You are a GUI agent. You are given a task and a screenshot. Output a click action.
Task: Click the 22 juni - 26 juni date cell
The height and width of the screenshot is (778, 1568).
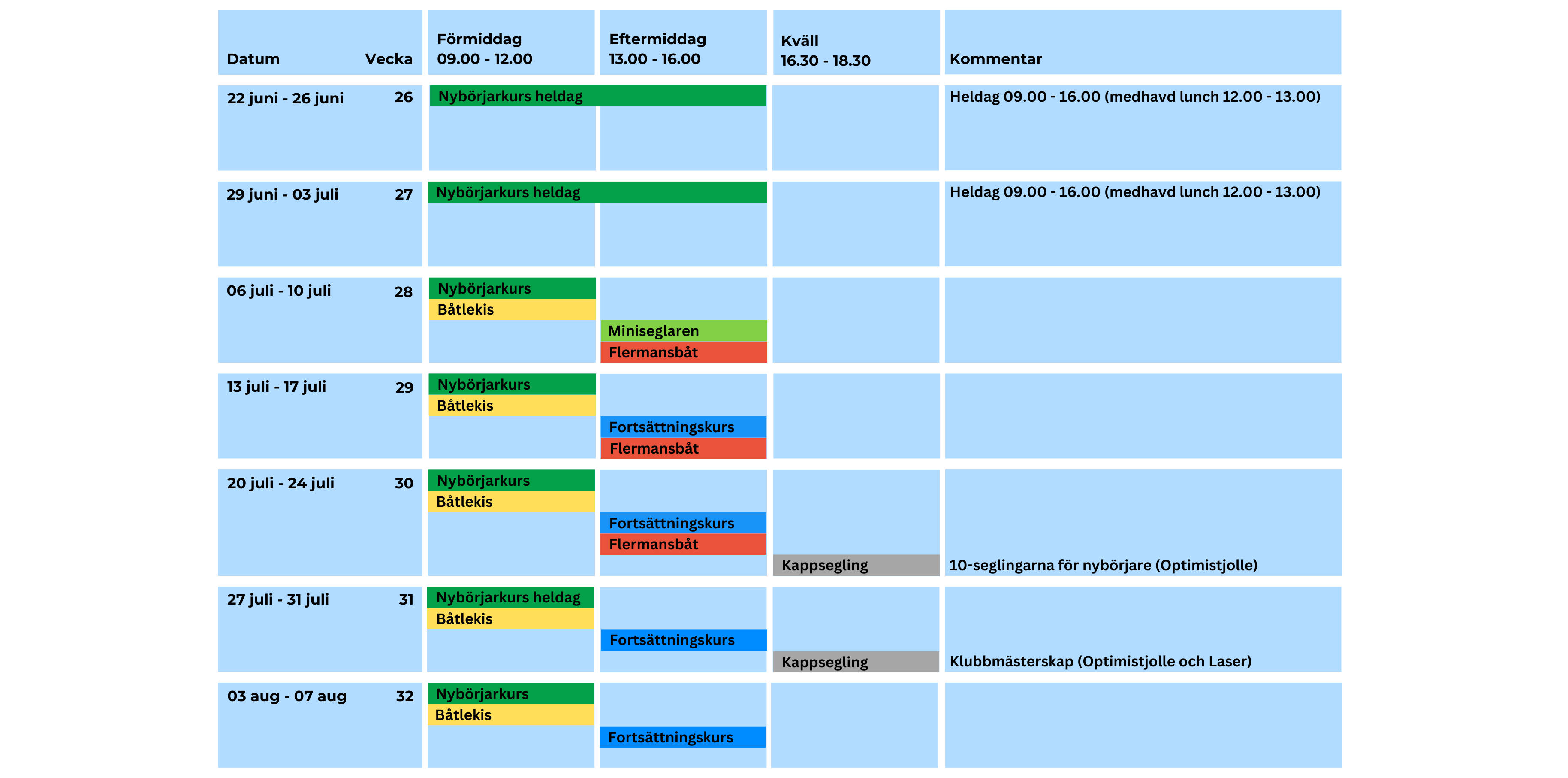(x=285, y=99)
